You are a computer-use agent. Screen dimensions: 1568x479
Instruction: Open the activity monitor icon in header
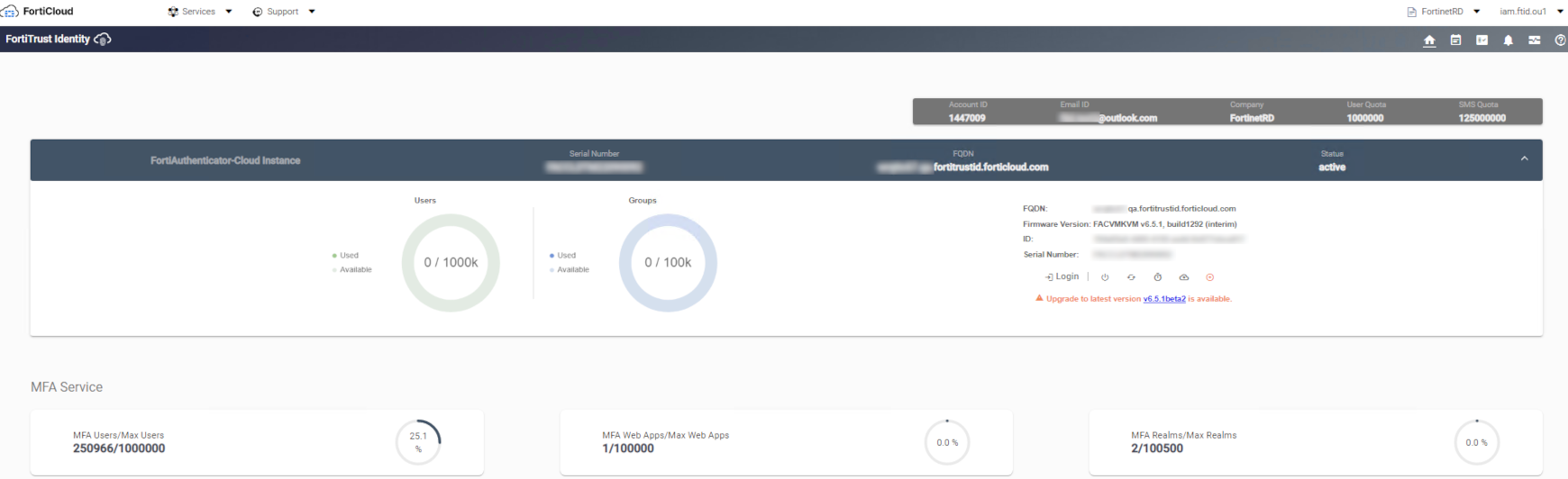1534,41
